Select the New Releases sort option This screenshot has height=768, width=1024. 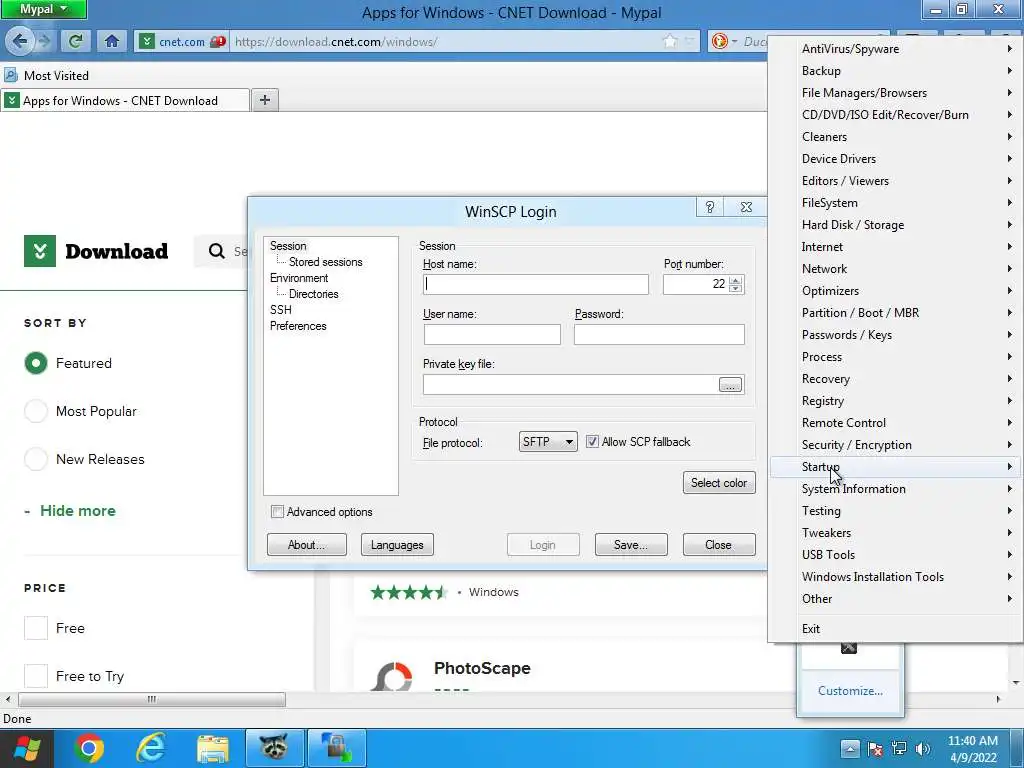point(36,459)
